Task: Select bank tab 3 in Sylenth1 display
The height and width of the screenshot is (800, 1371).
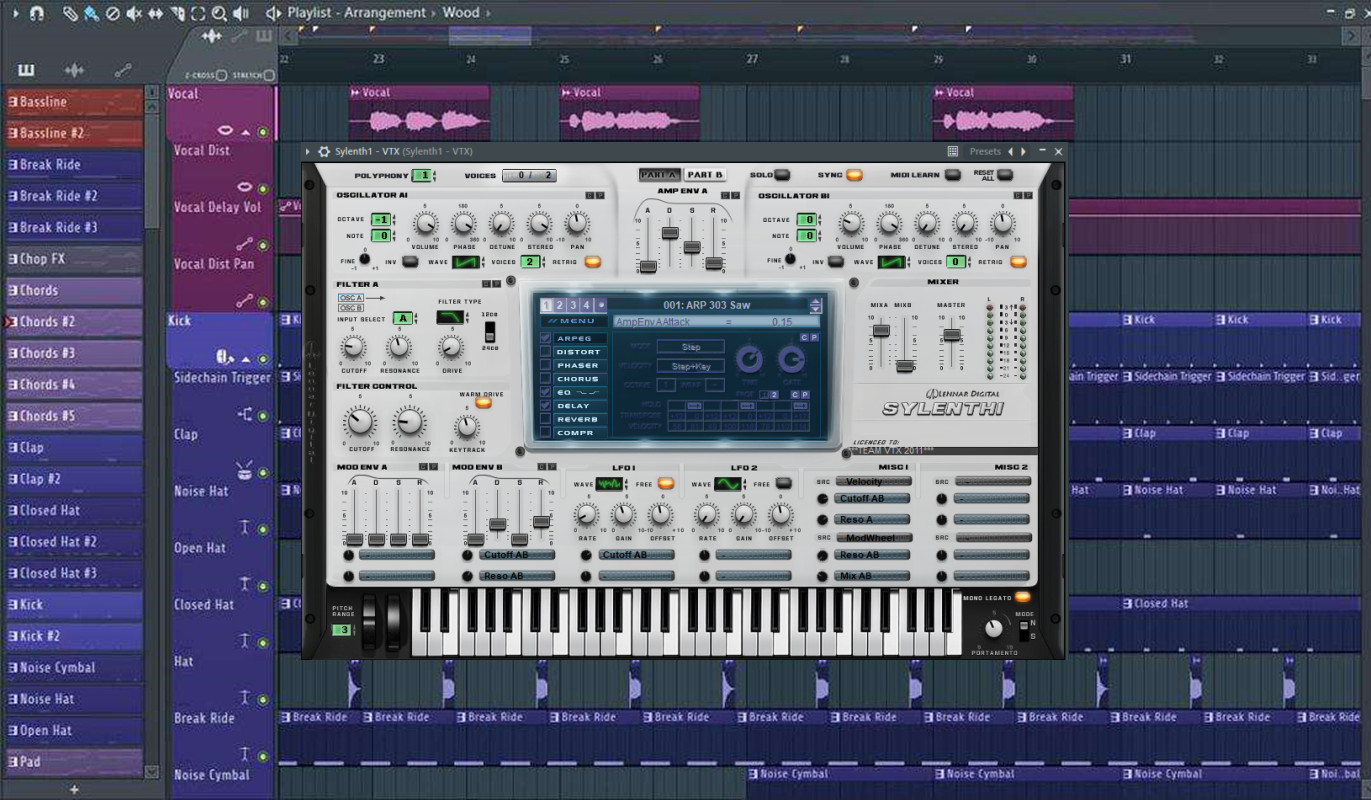Action: [x=573, y=305]
